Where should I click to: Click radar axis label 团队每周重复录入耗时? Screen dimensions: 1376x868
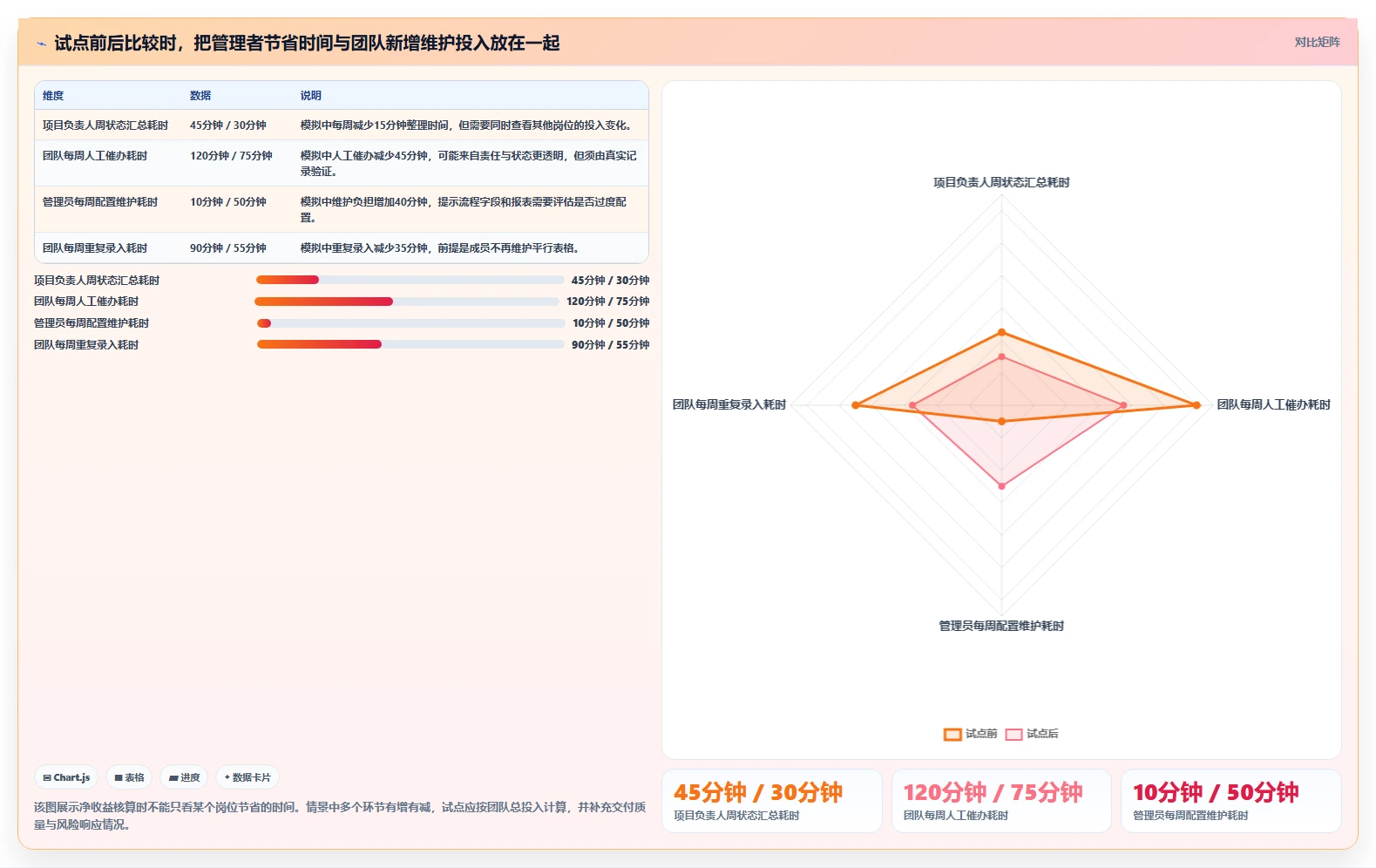pyautogui.click(x=729, y=405)
